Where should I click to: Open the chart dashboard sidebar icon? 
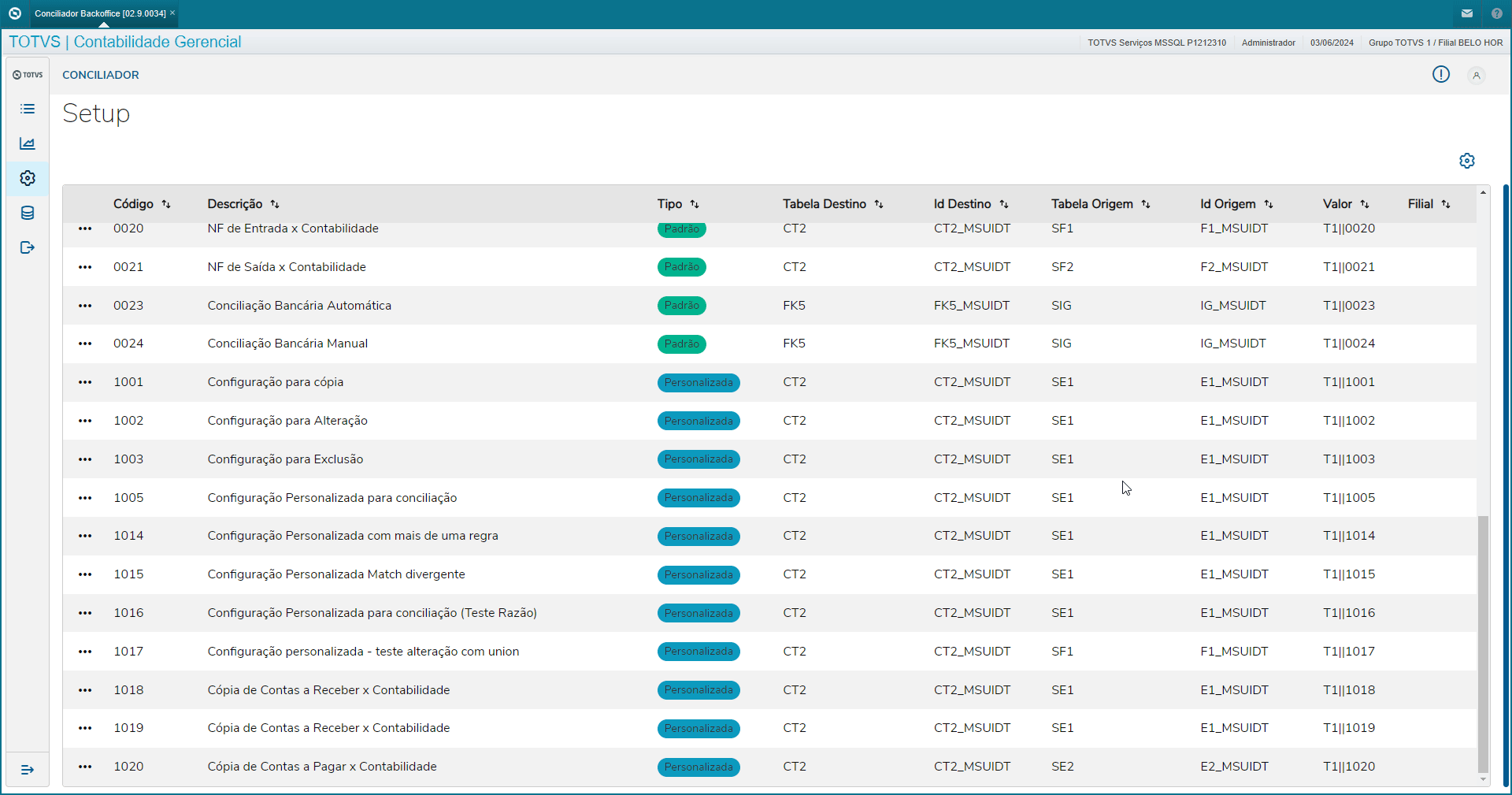point(28,143)
